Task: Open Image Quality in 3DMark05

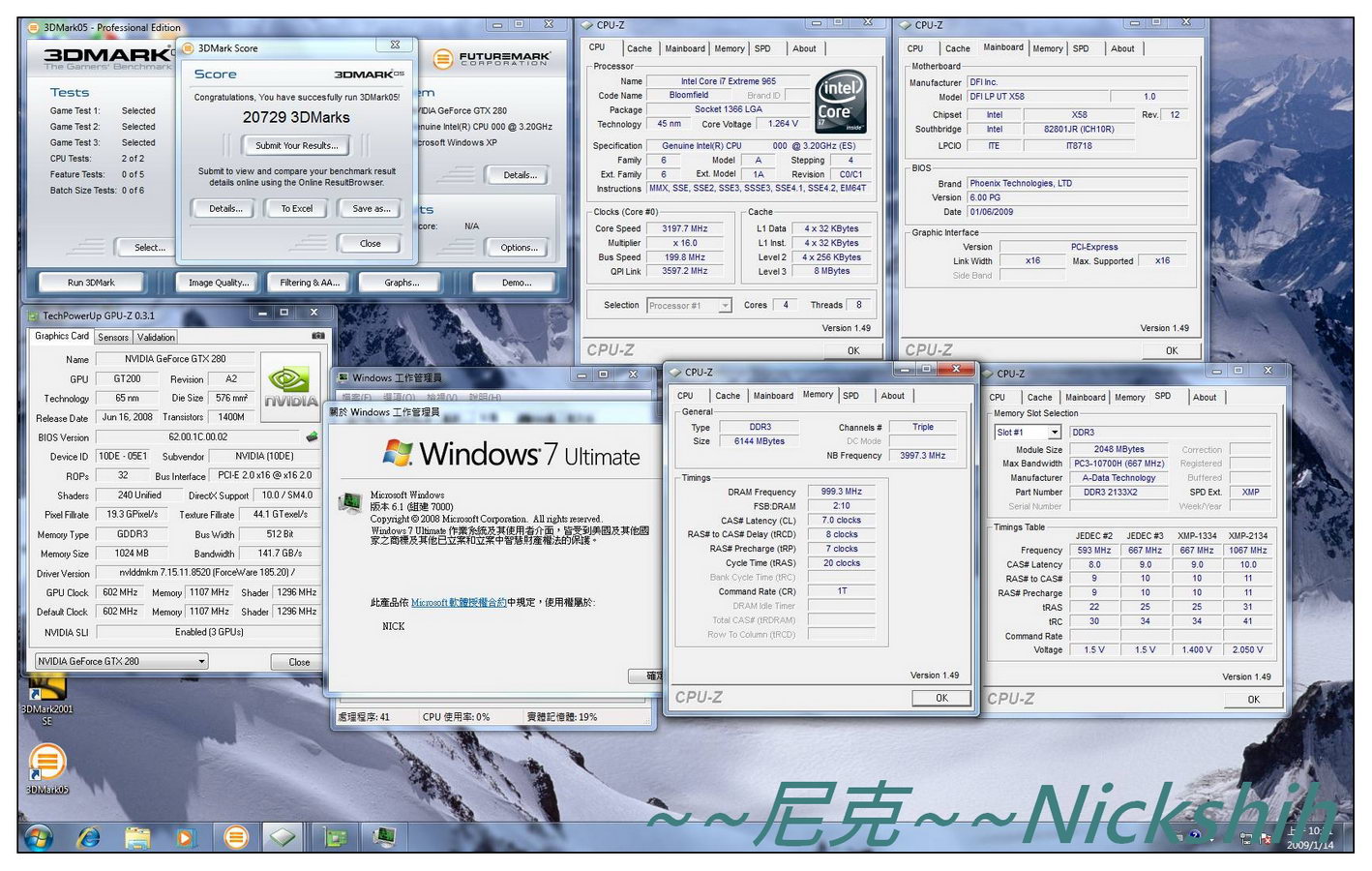Action: click(219, 283)
